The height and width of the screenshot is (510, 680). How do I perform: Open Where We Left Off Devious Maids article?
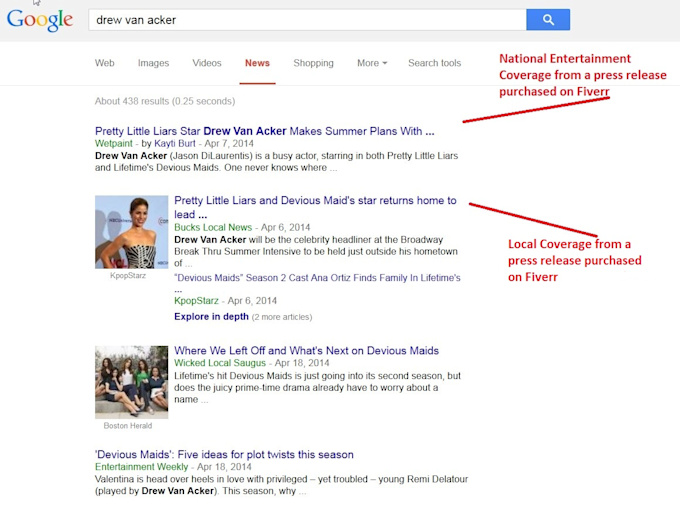coord(307,350)
